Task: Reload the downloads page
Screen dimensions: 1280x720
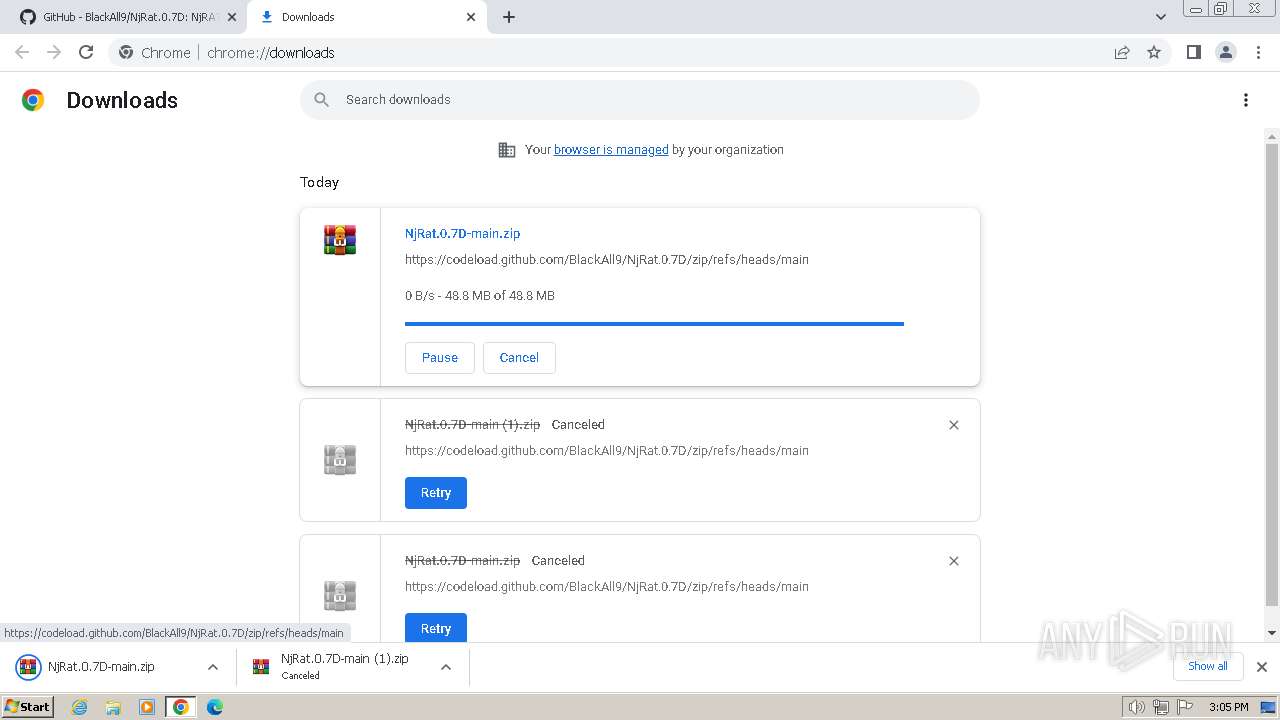Action: (86, 52)
